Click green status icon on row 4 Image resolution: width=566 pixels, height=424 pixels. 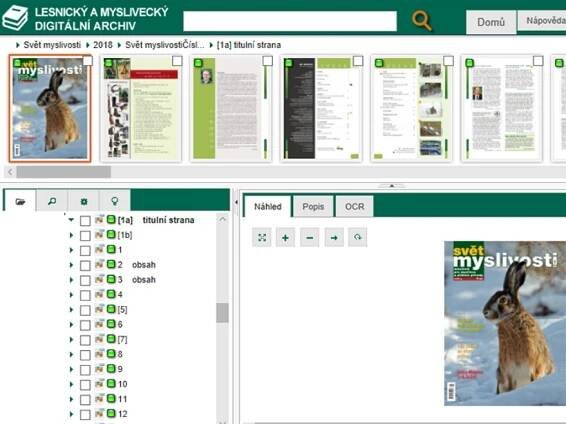pos(111,294)
